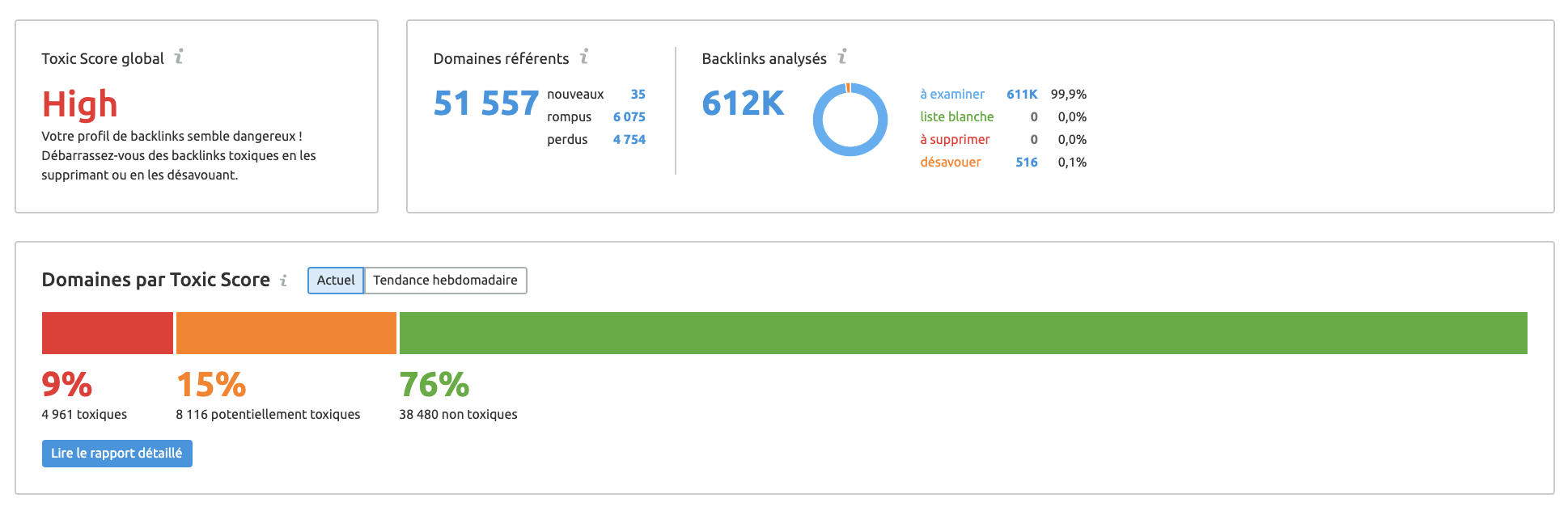Click info icon beside Backlinks analysés
1568x511 pixels.
(x=842, y=57)
